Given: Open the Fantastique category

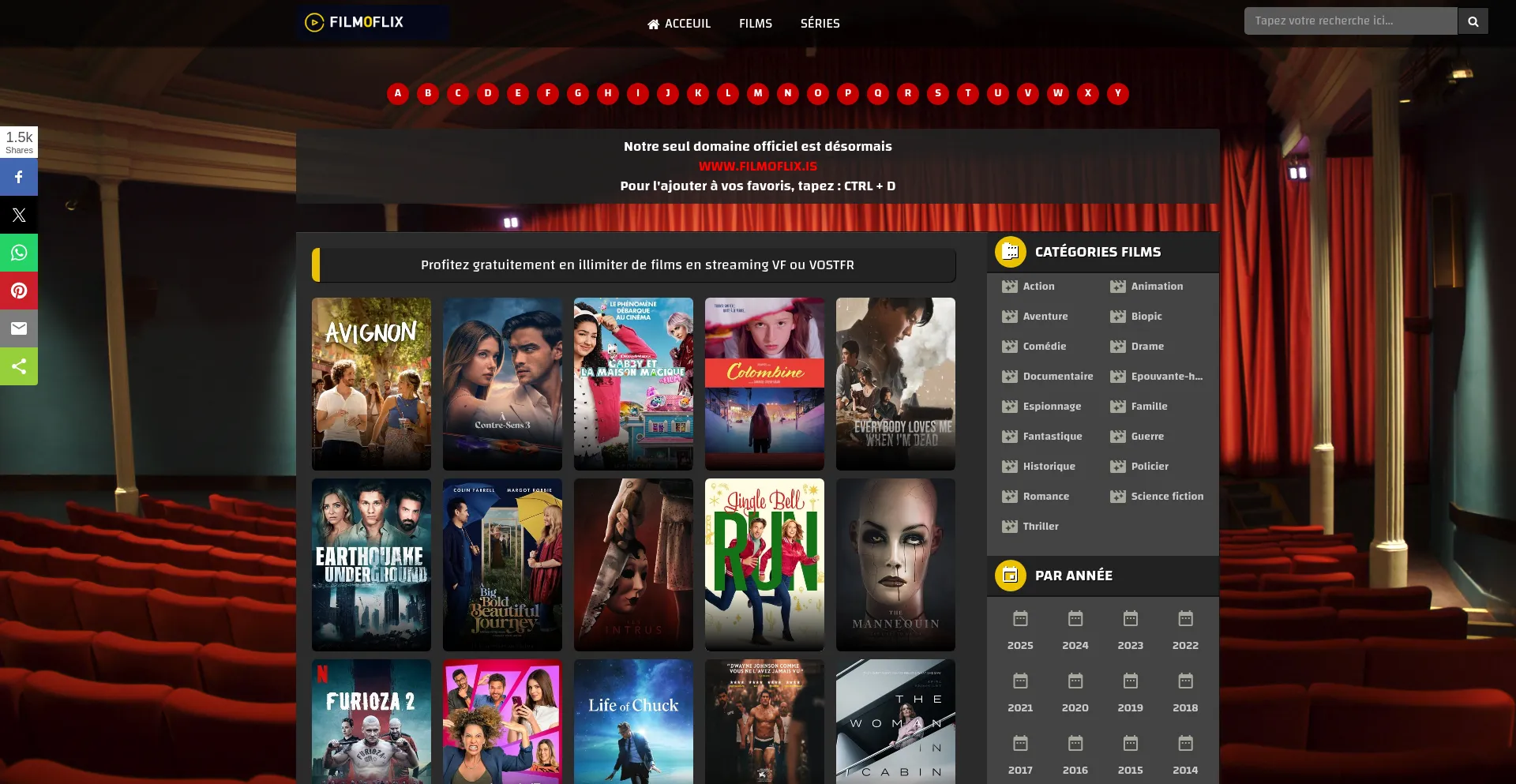Looking at the screenshot, I should [x=1053, y=437].
